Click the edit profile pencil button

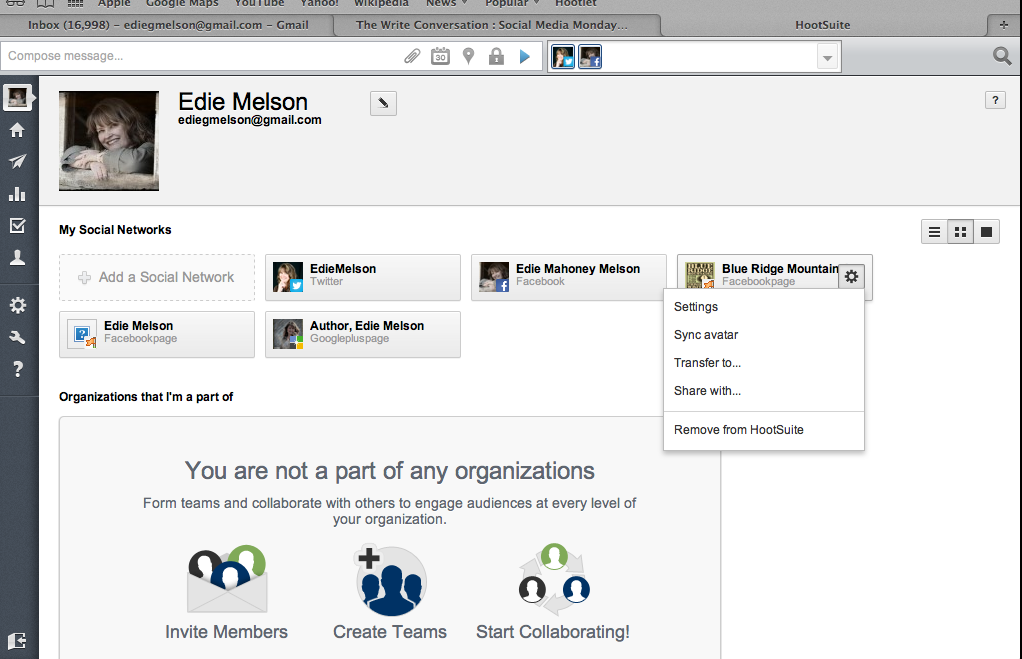pos(383,103)
